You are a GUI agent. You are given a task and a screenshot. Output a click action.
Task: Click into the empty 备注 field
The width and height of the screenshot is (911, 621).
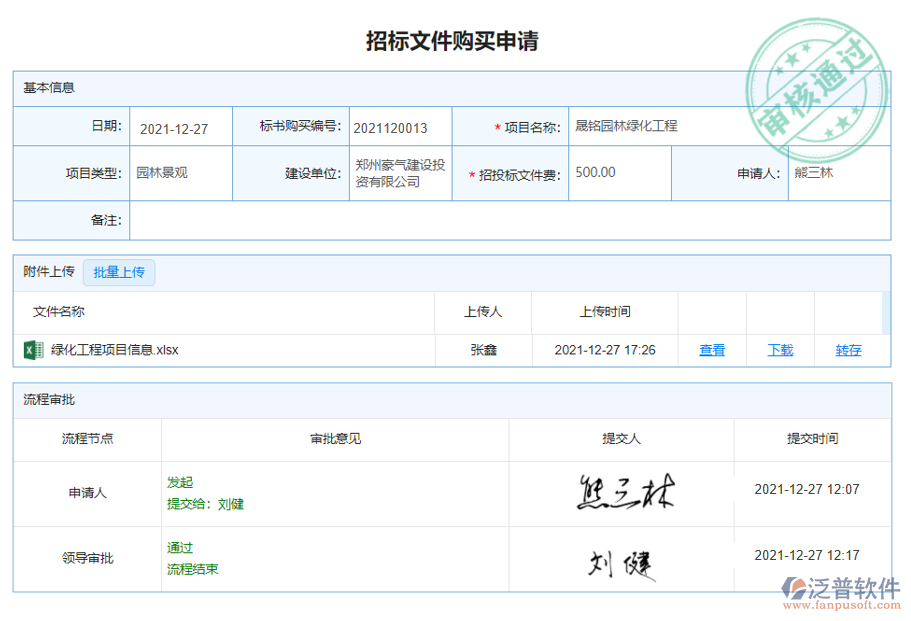[509, 220]
